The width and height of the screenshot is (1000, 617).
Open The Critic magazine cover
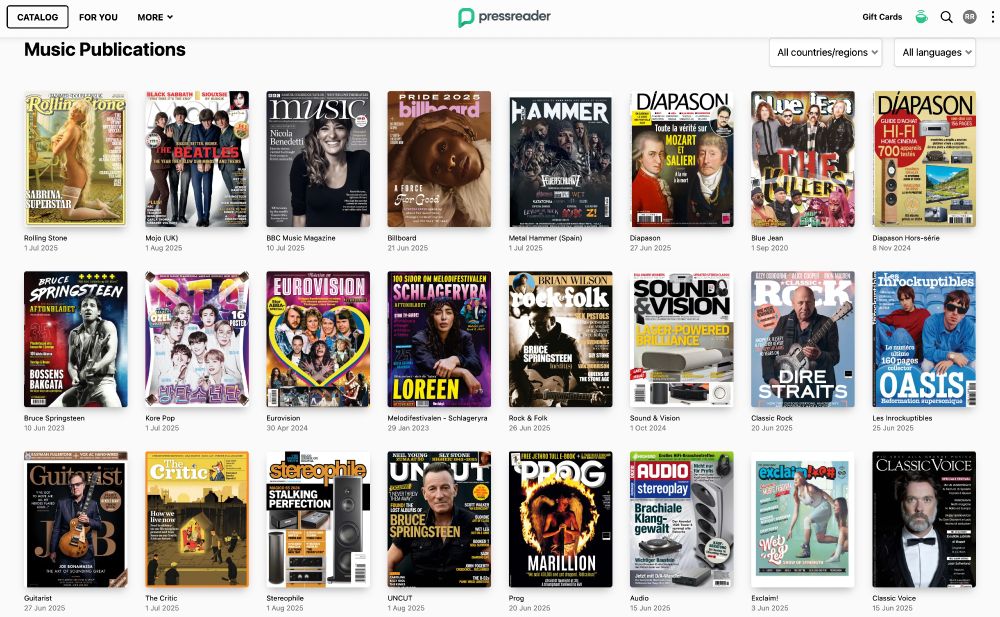pyautogui.click(x=197, y=519)
